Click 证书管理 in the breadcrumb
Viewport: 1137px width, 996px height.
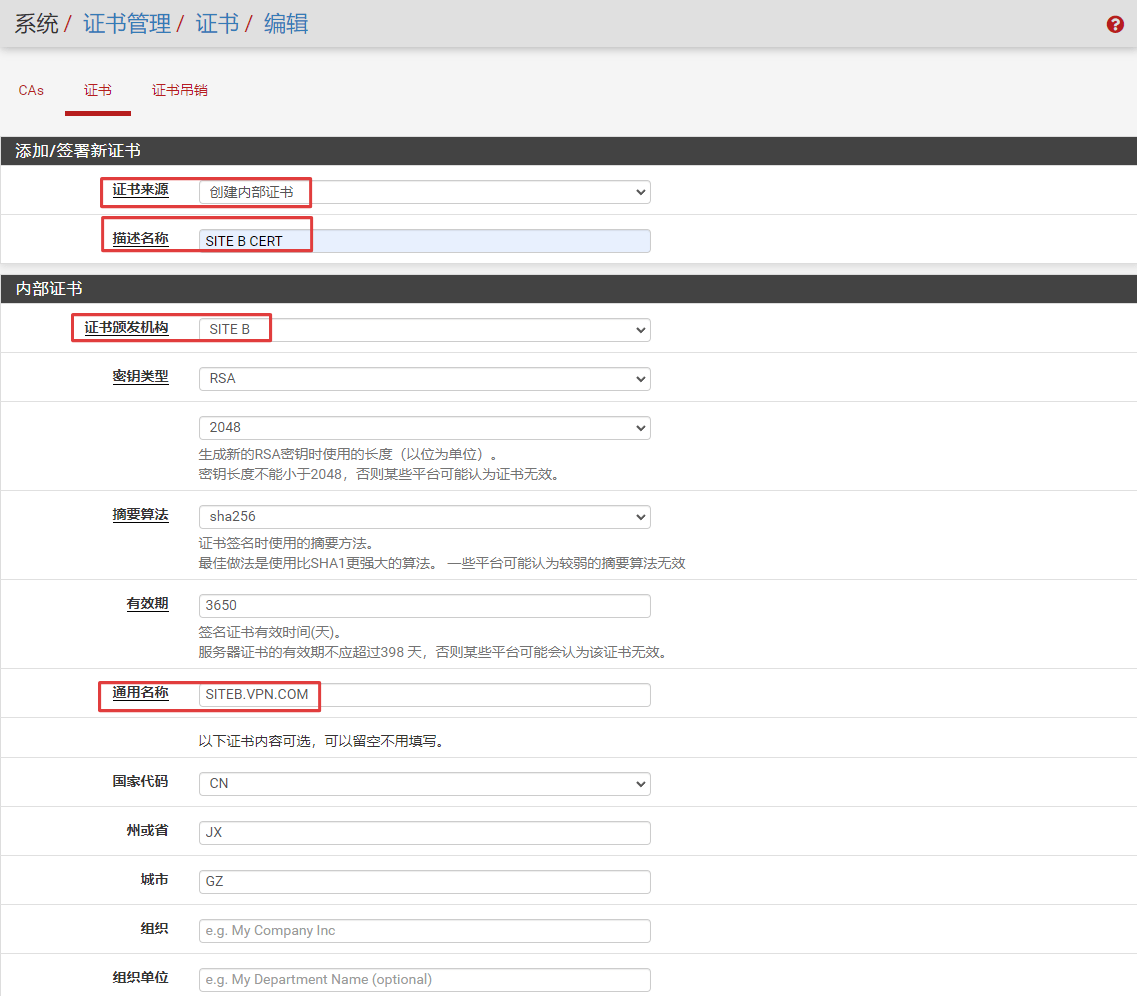click(x=127, y=24)
